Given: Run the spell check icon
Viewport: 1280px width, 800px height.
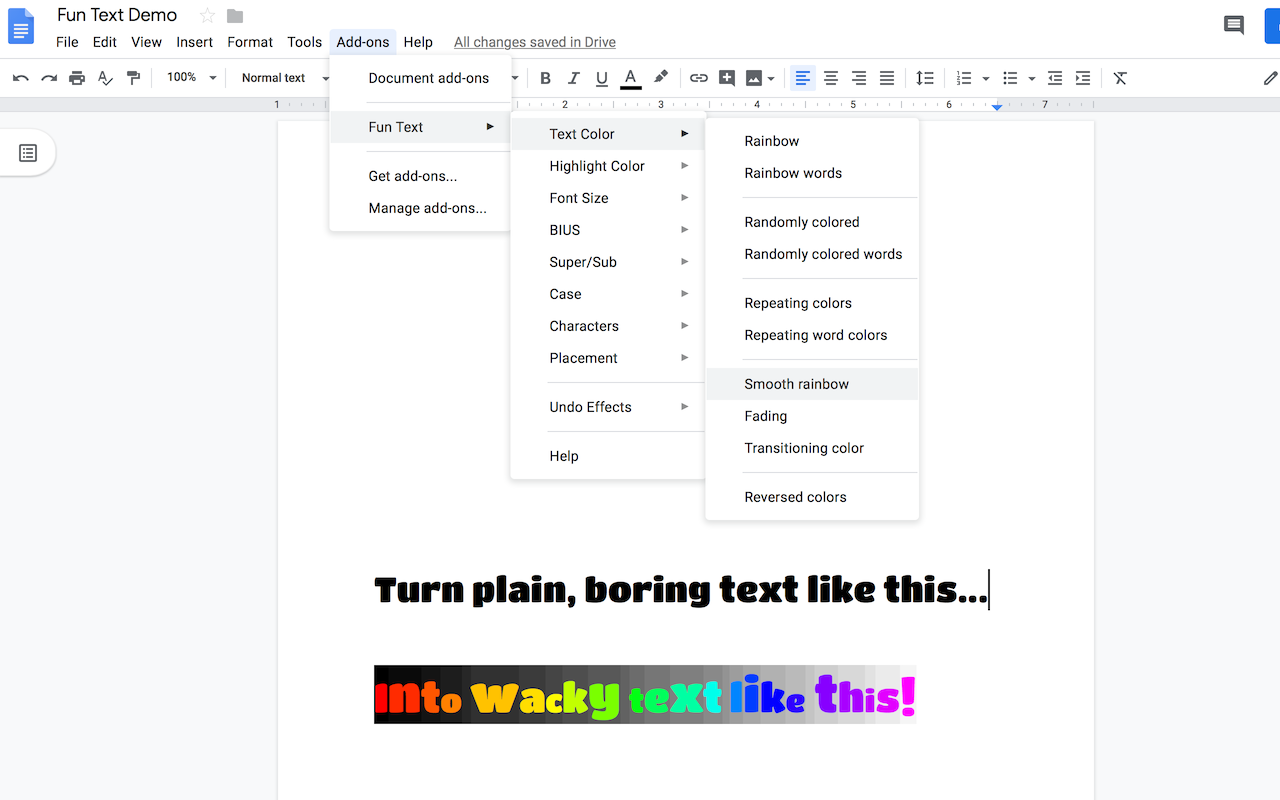Looking at the screenshot, I should 105,78.
